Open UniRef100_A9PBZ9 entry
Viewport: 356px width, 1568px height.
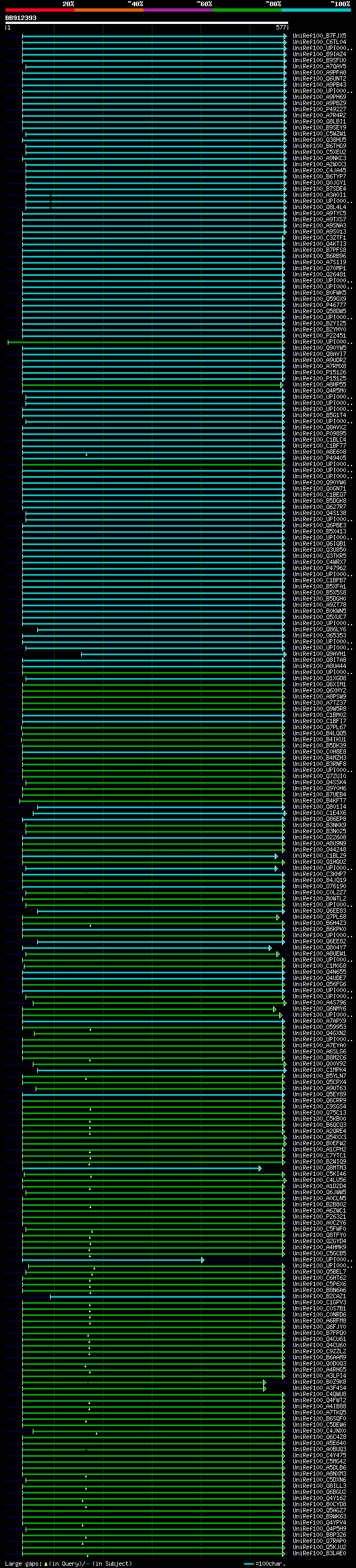[x=319, y=103]
